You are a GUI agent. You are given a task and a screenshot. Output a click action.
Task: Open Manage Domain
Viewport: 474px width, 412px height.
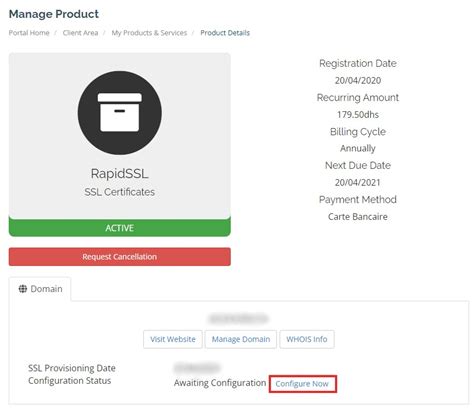click(x=241, y=339)
